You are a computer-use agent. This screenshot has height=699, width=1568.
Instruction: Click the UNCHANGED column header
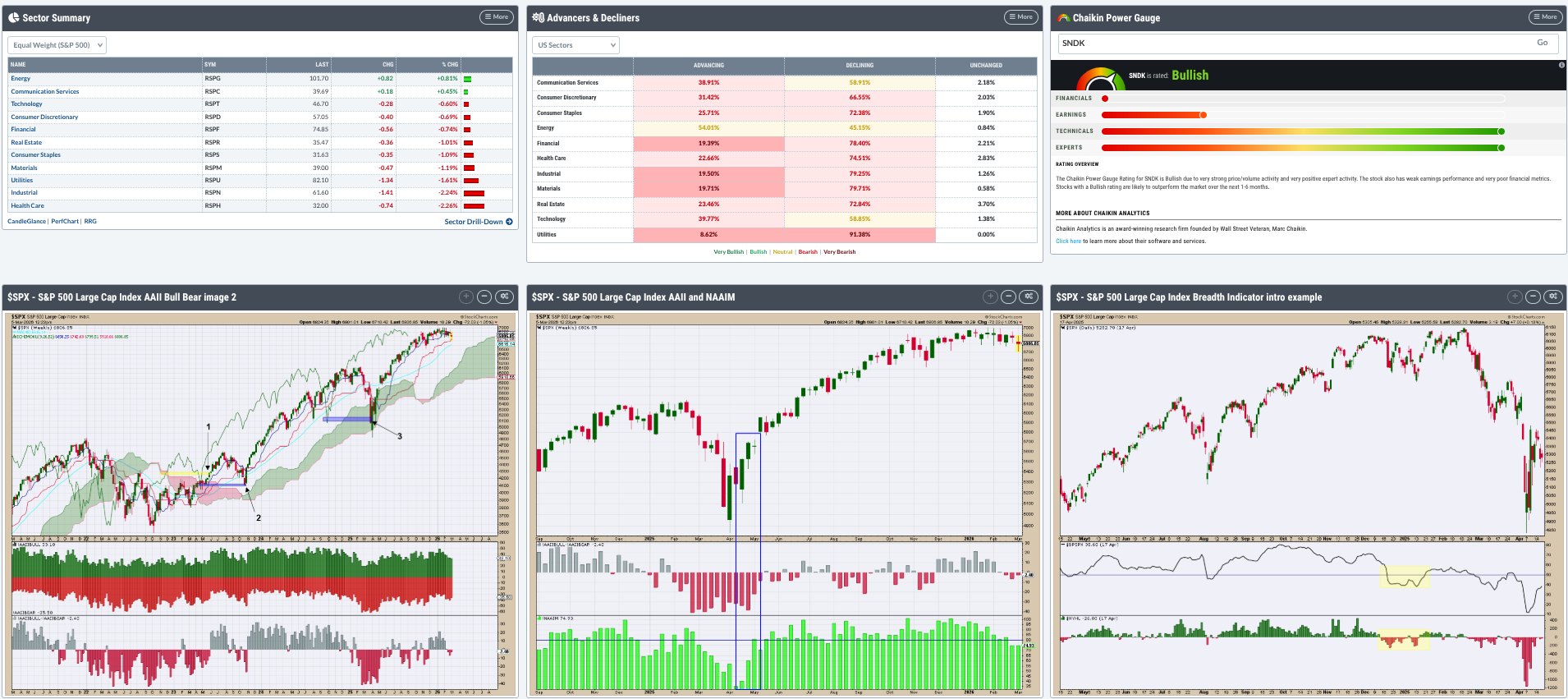pyautogui.click(x=986, y=66)
